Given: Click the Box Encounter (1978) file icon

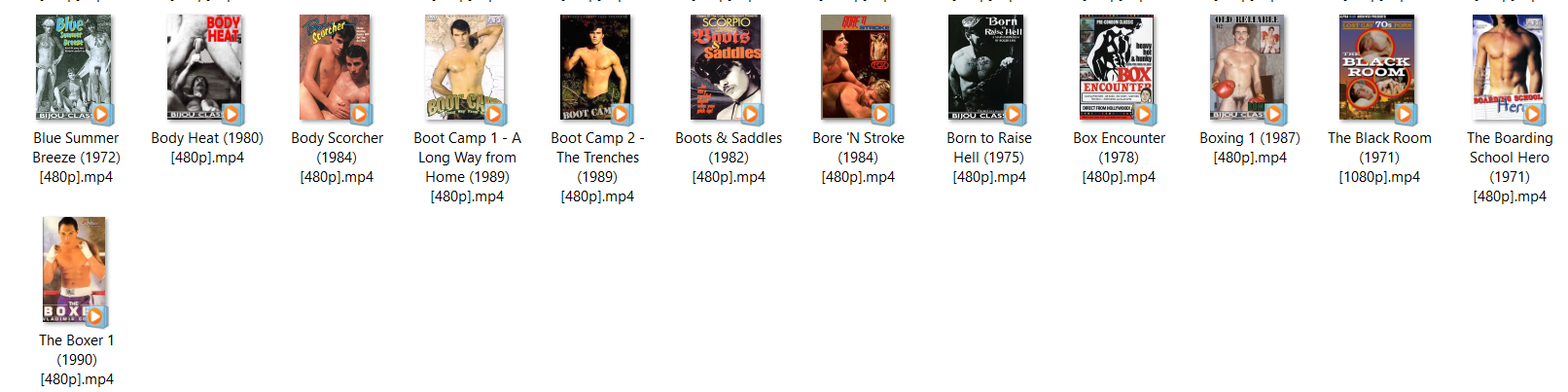Looking at the screenshot, I should tap(1118, 68).
